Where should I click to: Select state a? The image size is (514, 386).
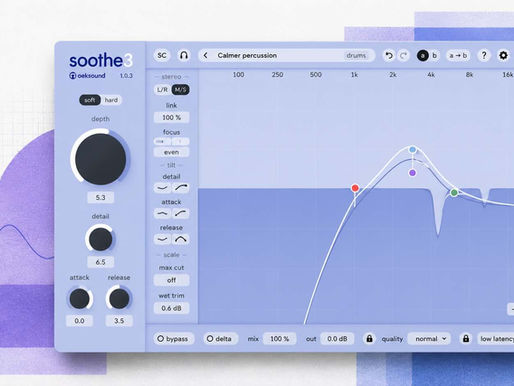pos(423,55)
